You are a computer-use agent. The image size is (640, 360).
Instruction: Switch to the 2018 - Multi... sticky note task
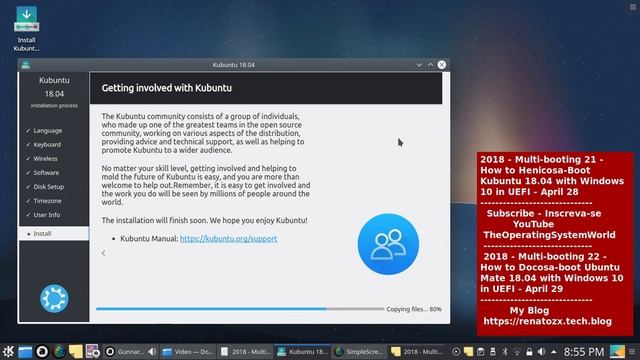(417, 351)
